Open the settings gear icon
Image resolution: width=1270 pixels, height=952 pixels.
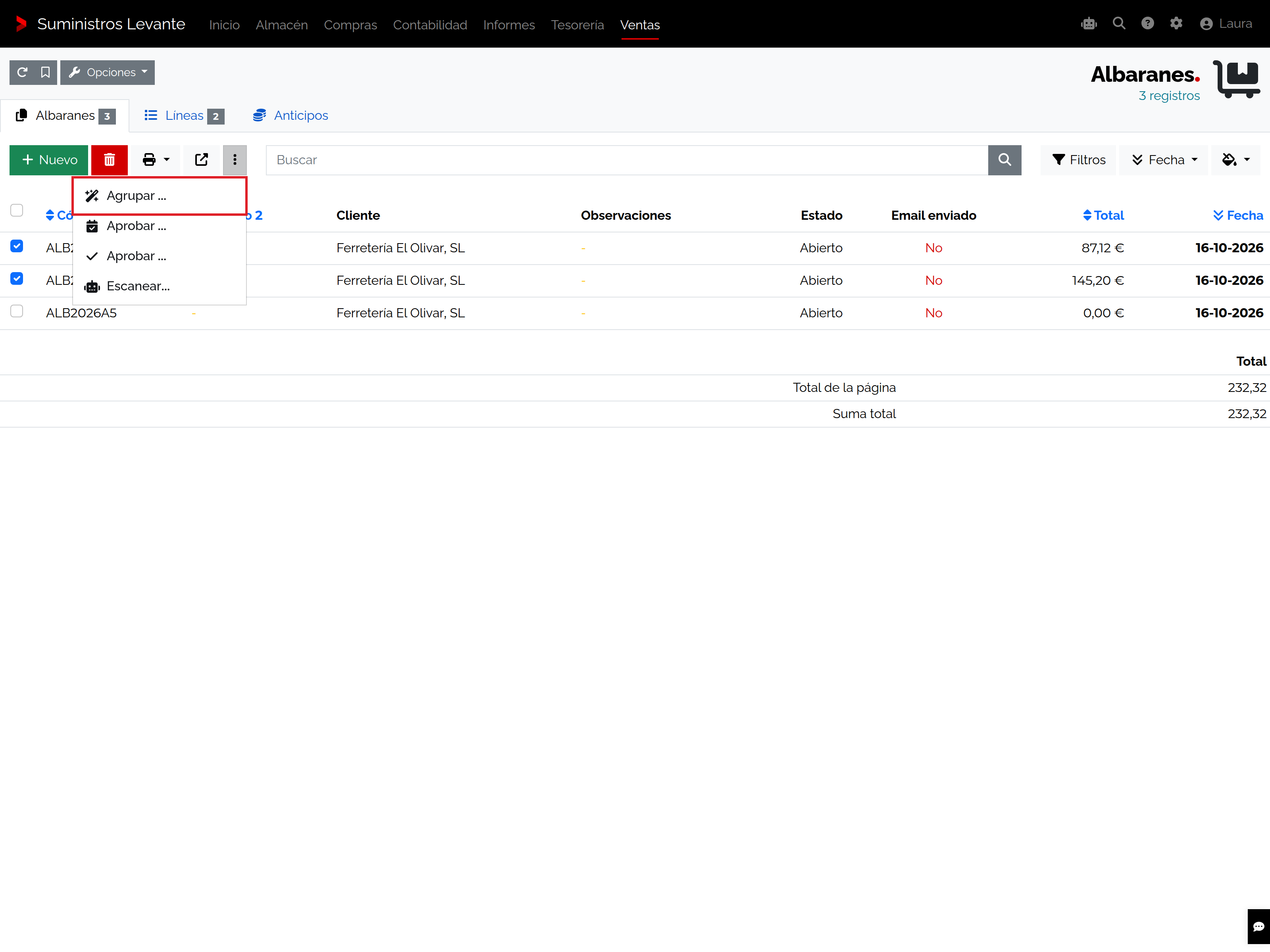[1176, 23]
